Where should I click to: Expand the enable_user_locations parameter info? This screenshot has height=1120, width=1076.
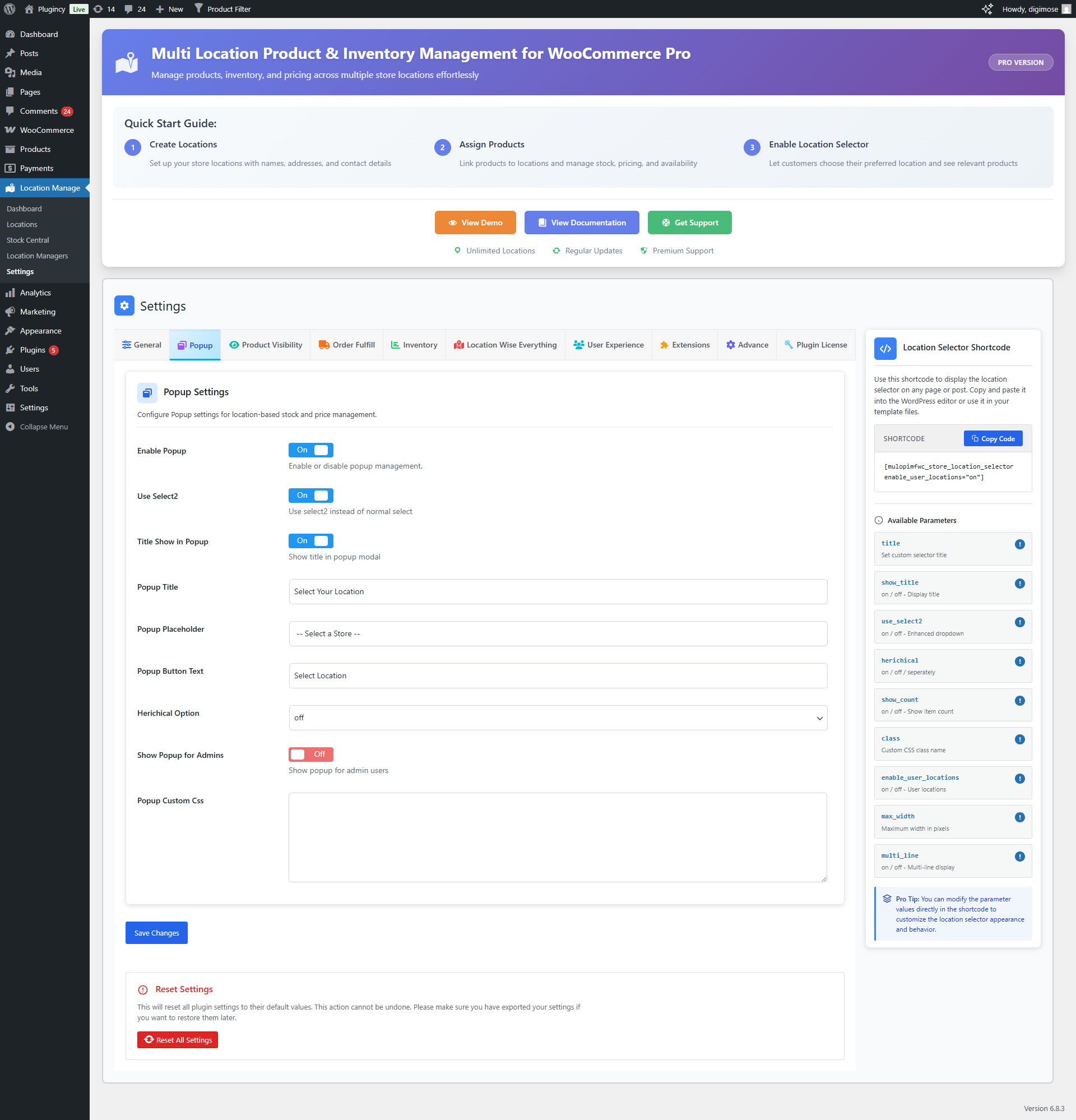click(1021, 777)
